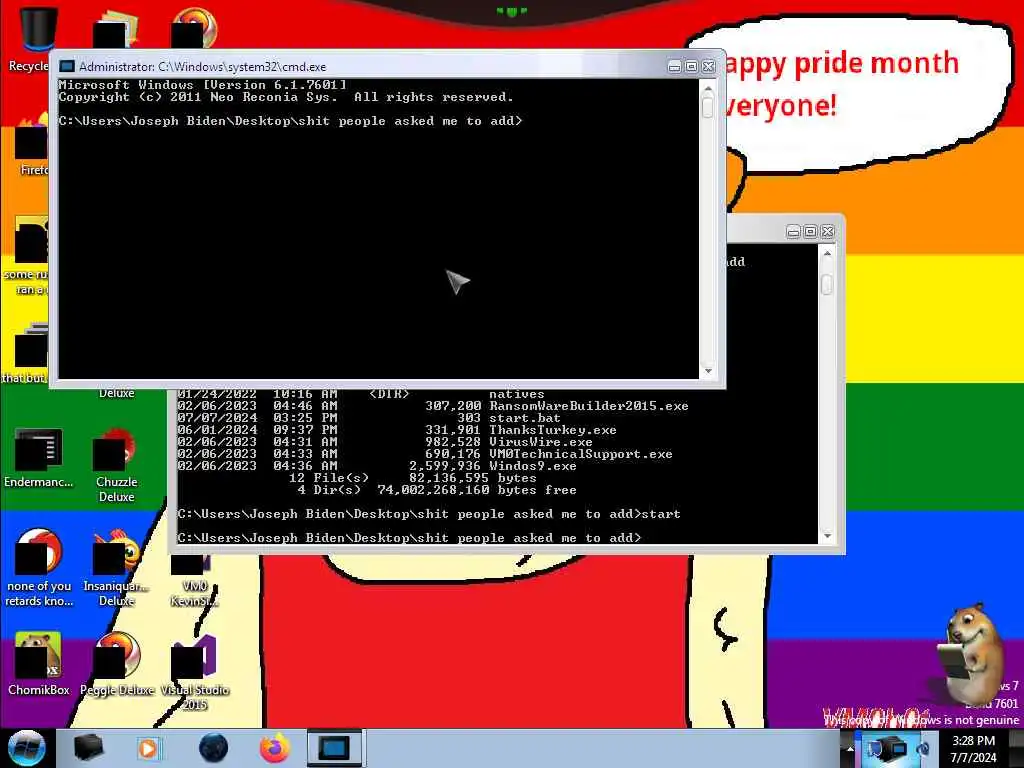Image resolution: width=1024 pixels, height=768 pixels.
Task: Click background cmd scrollbar up arrow
Action: (827, 253)
